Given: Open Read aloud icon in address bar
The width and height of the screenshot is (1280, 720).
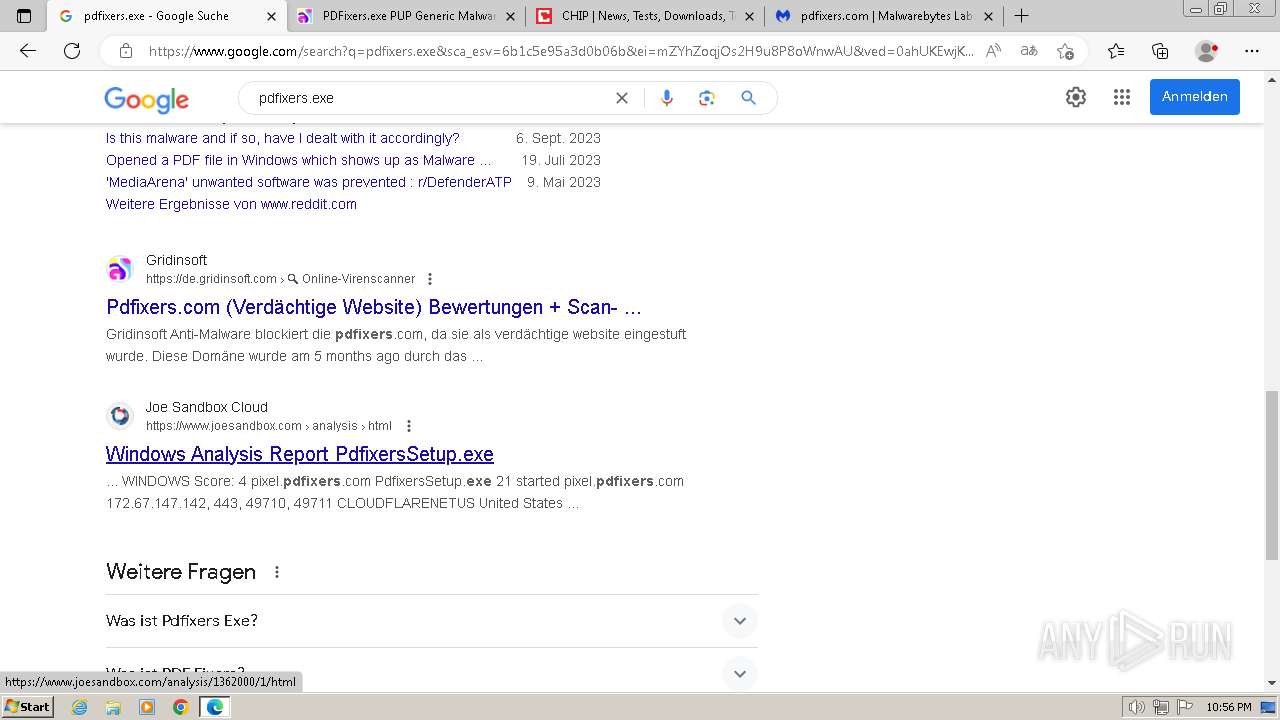Looking at the screenshot, I should [993, 51].
